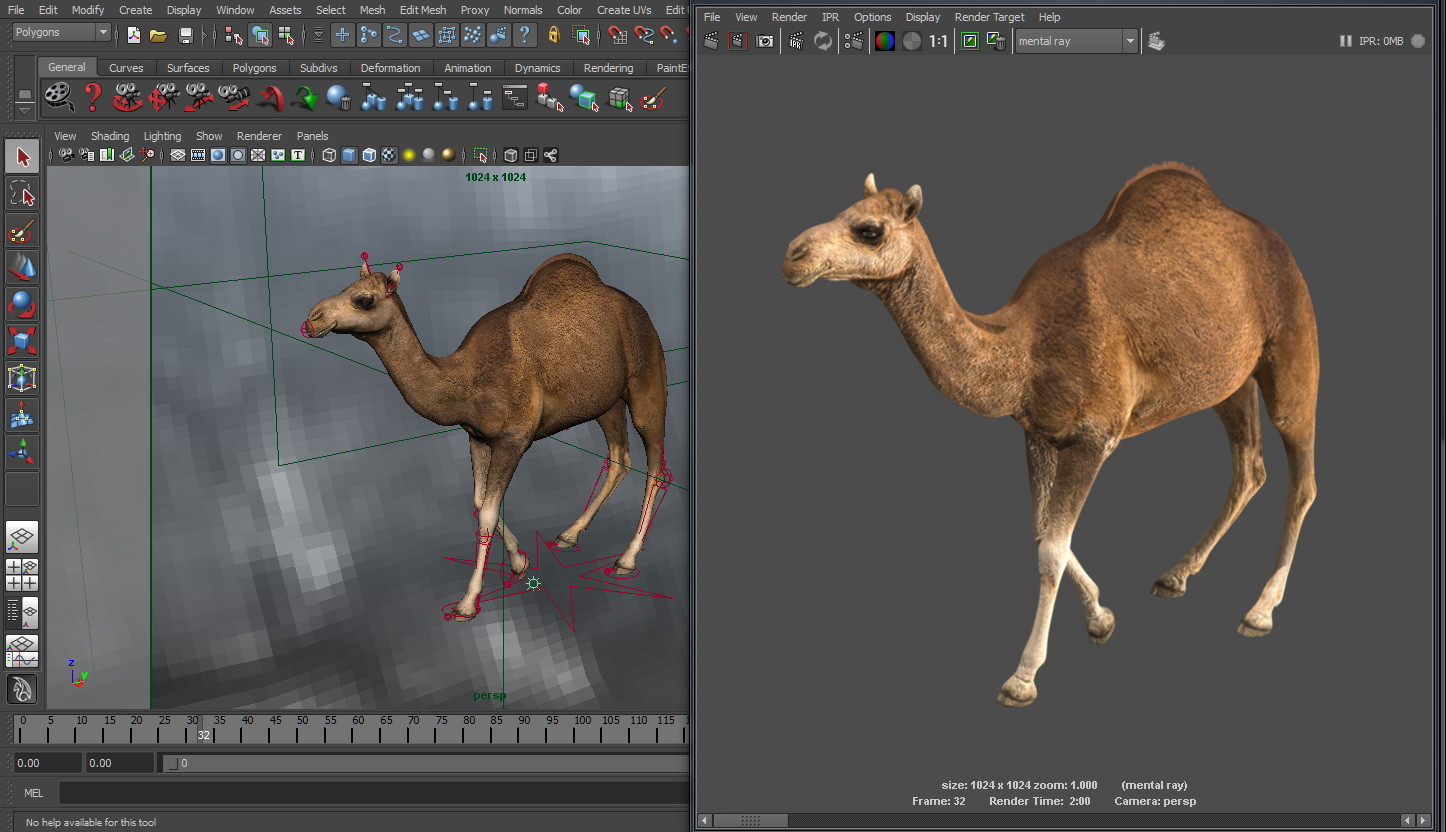The image size is (1446, 832).
Task: Display RGB channels in Render View
Action: click(x=885, y=41)
